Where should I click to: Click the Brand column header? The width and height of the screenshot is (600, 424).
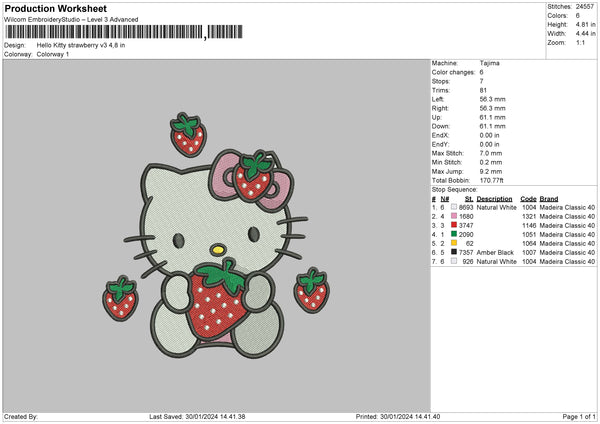549,199
